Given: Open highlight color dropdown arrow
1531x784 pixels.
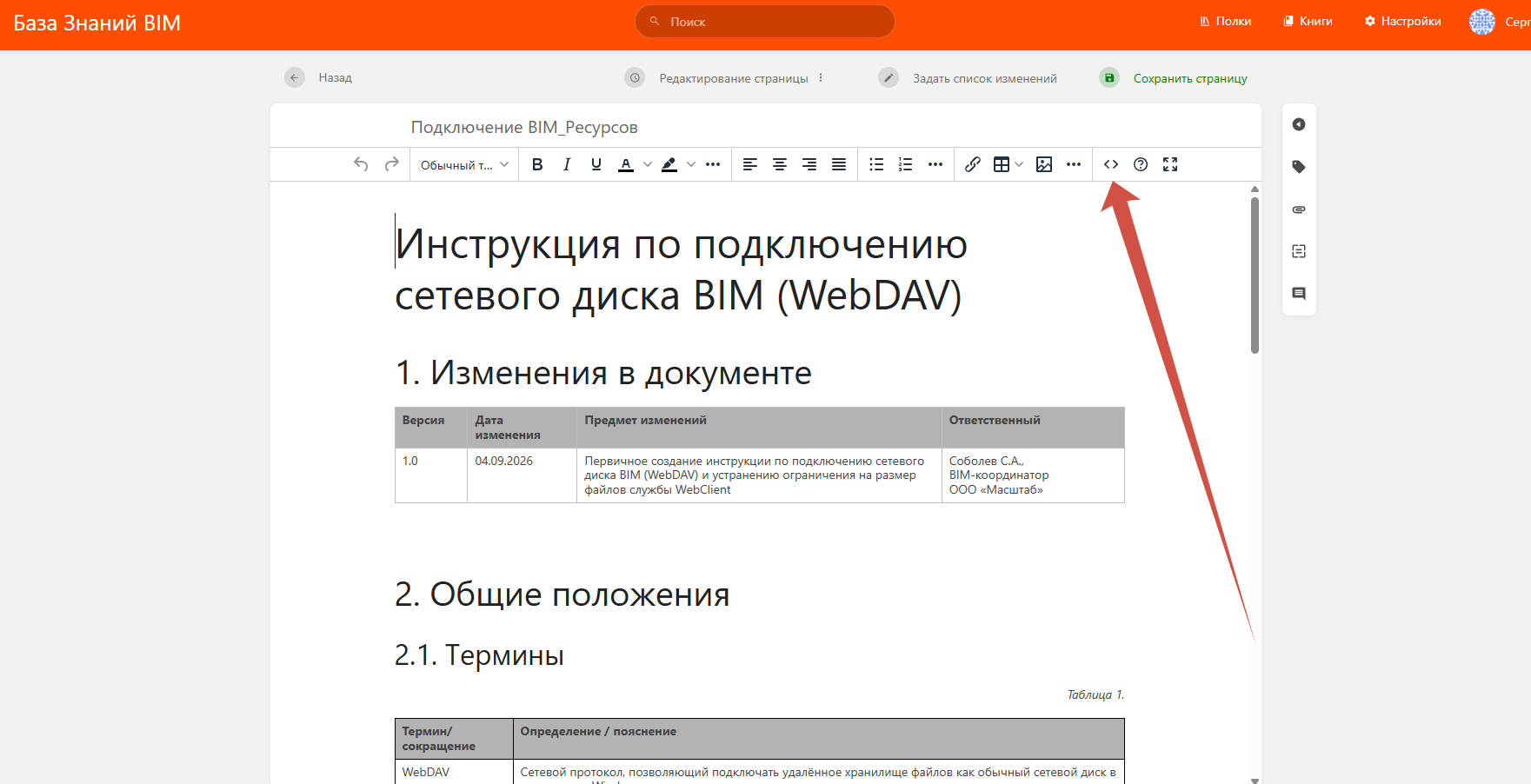Looking at the screenshot, I should 691,164.
